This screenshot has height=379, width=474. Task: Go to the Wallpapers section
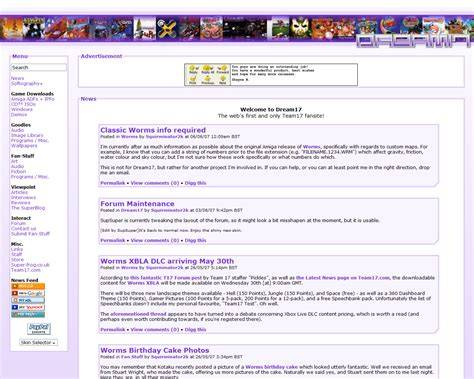[24, 146]
